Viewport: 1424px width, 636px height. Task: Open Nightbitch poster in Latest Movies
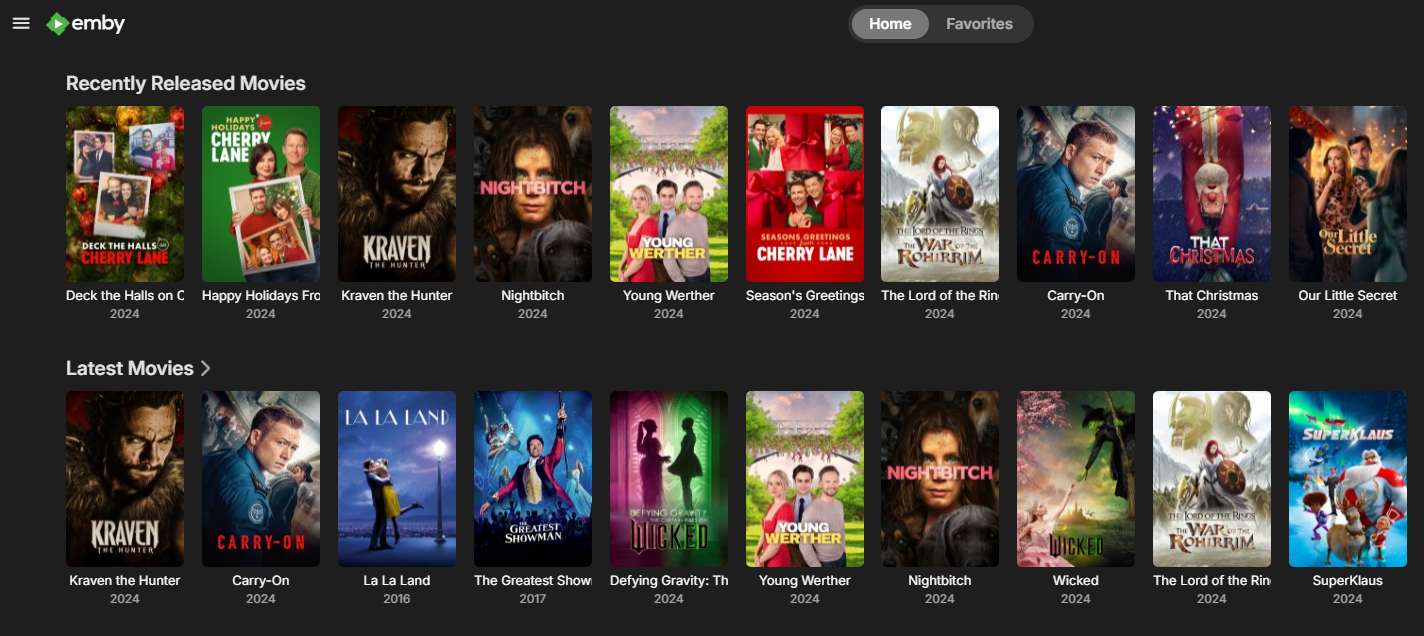click(x=940, y=479)
